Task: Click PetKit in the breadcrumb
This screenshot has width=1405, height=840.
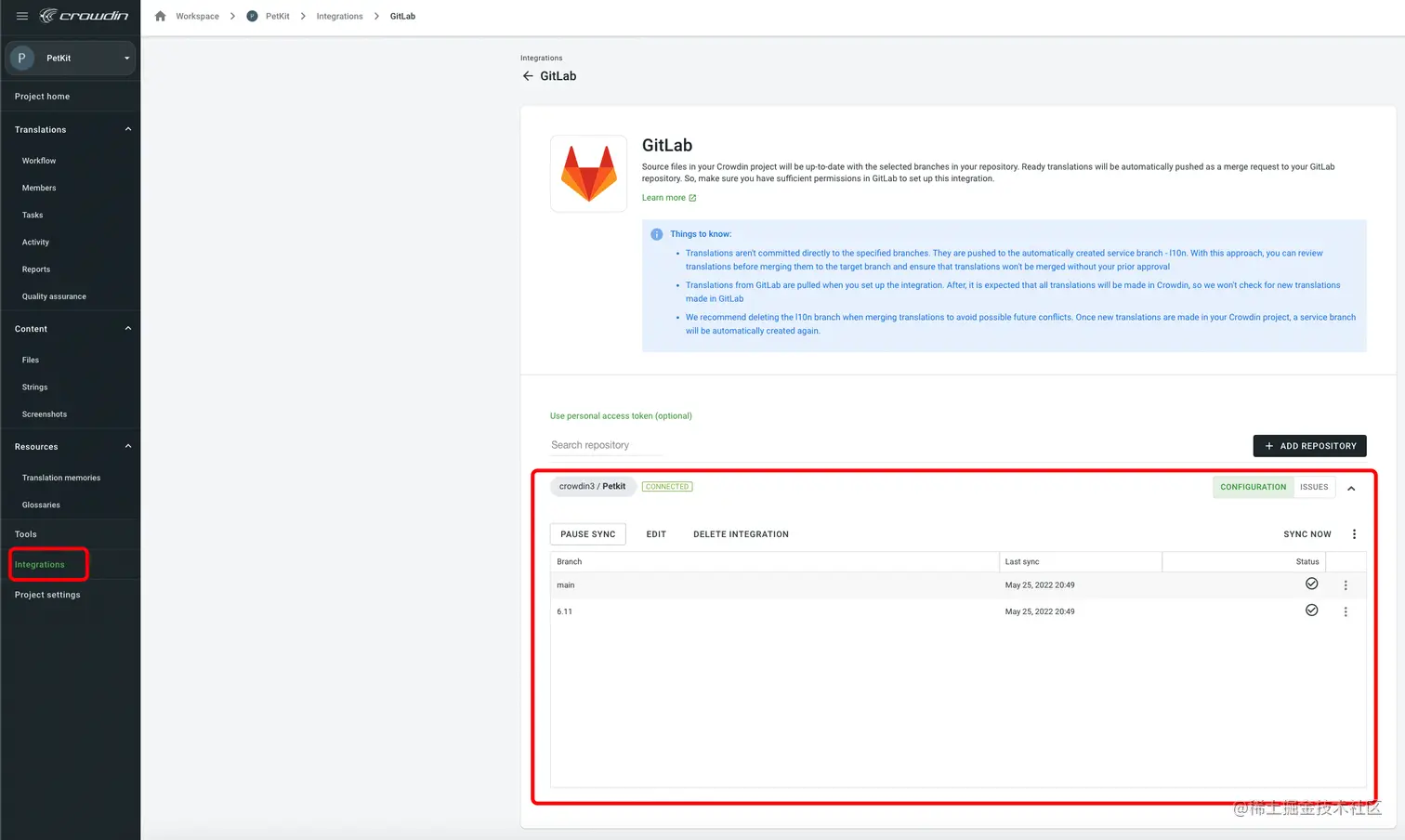Action: click(x=278, y=16)
